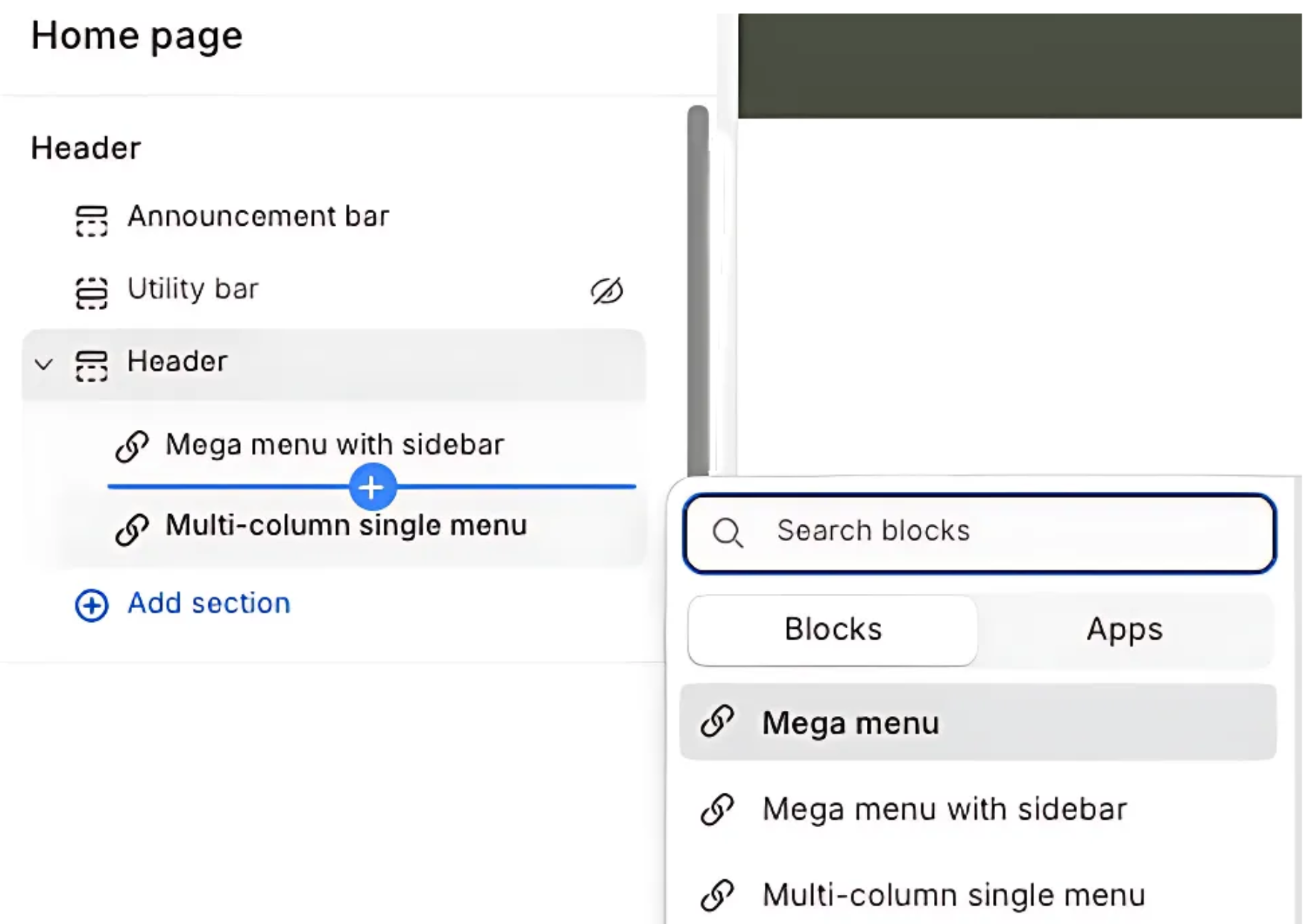Focus the Search blocks input field

tap(979, 534)
